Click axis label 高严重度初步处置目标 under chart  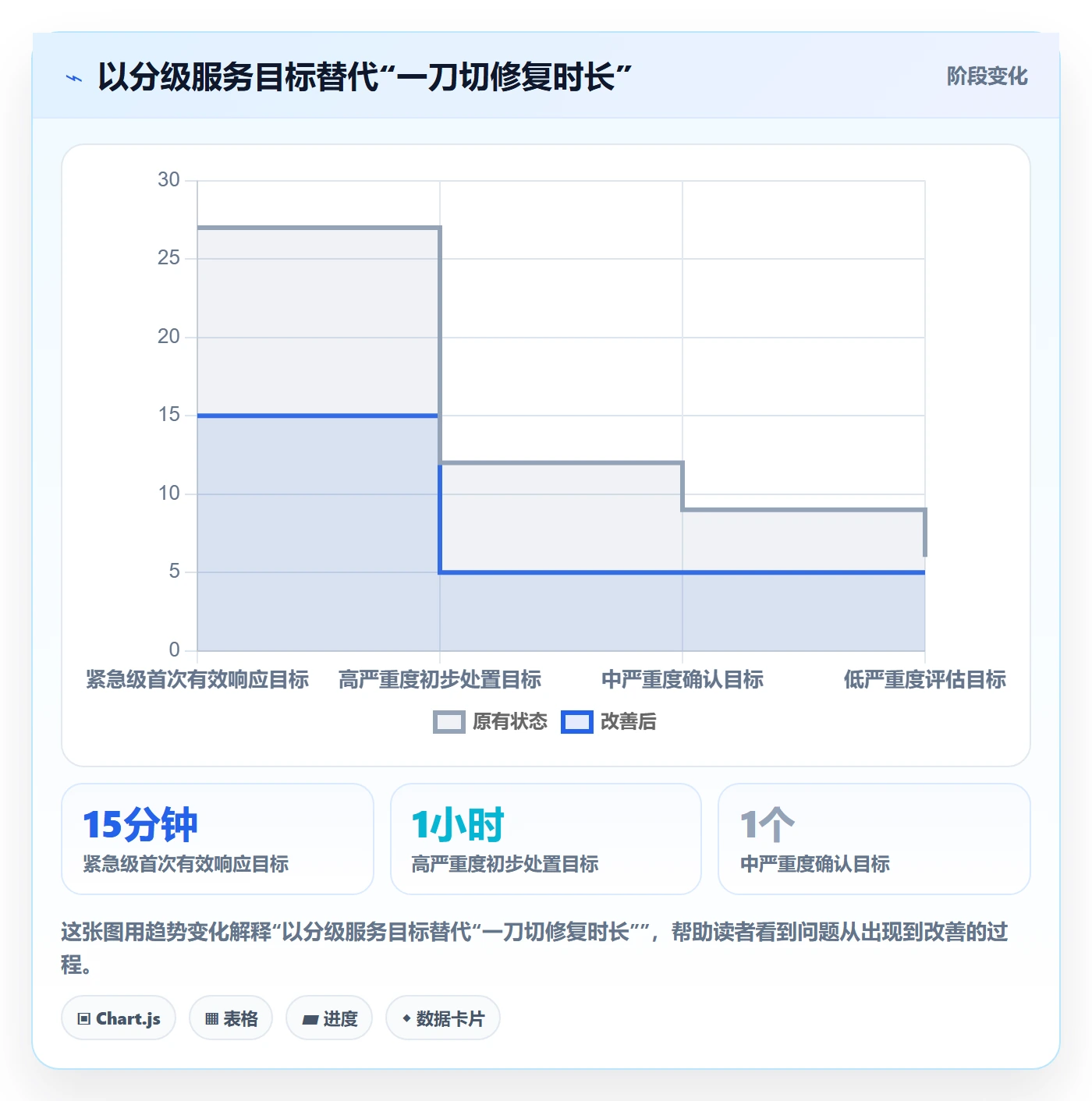[x=440, y=679]
